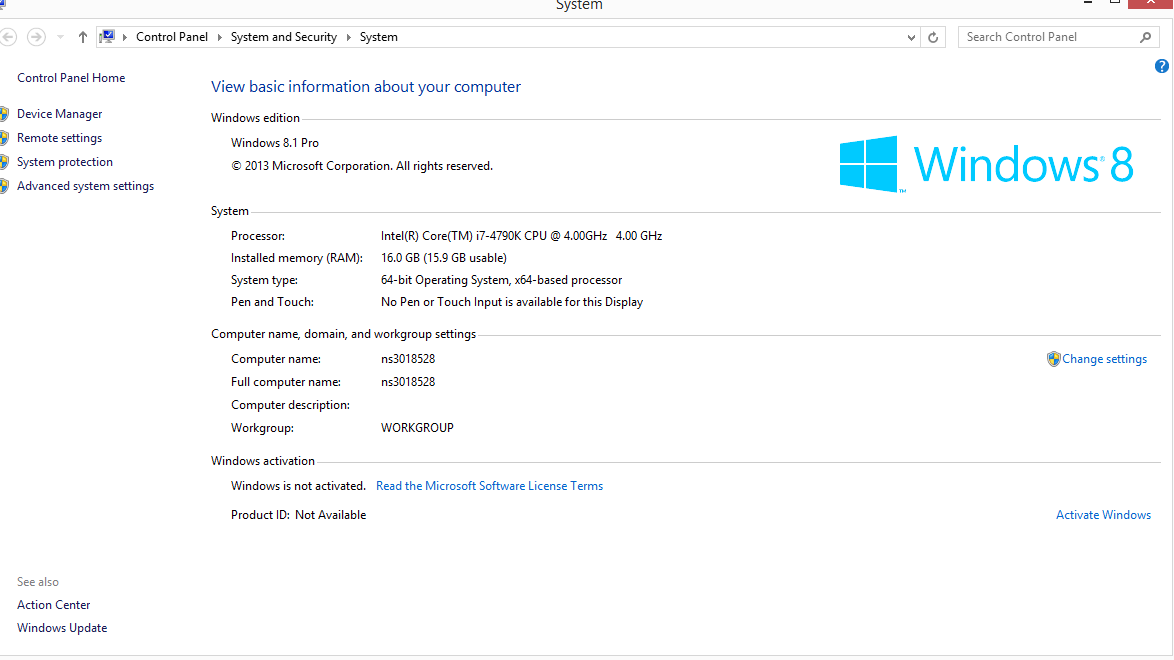
Task: Click the i7-4790K processor value
Action: tap(521, 236)
